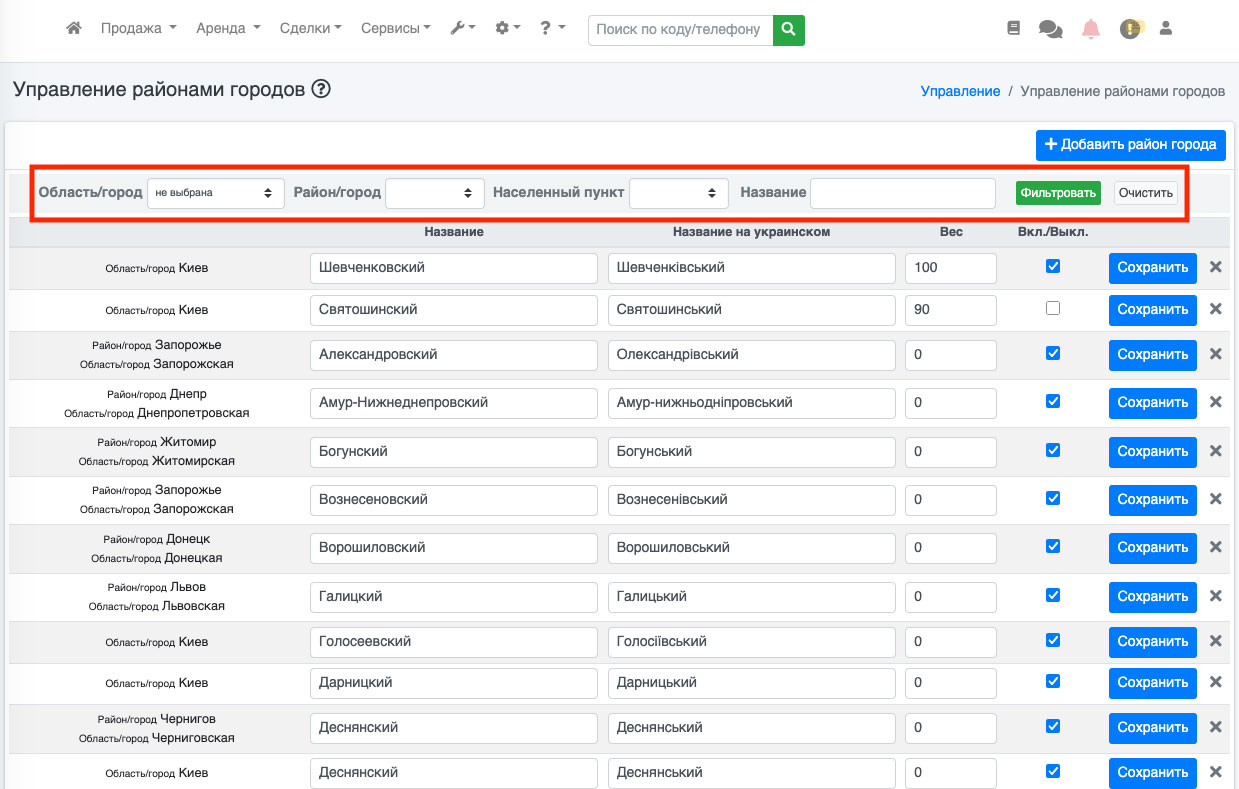Click the notifications bell icon
The height and width of the screenshot is (789, 1239).
point(1091,29)
